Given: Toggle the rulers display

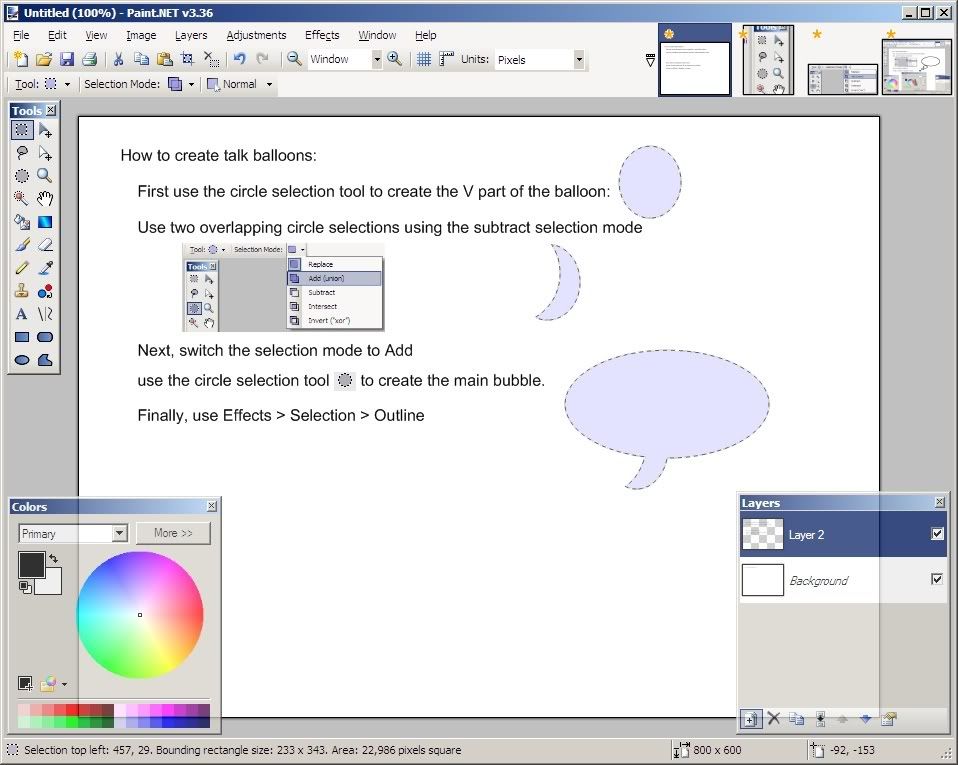Looking at the screenshot, I should coord(447,59).
